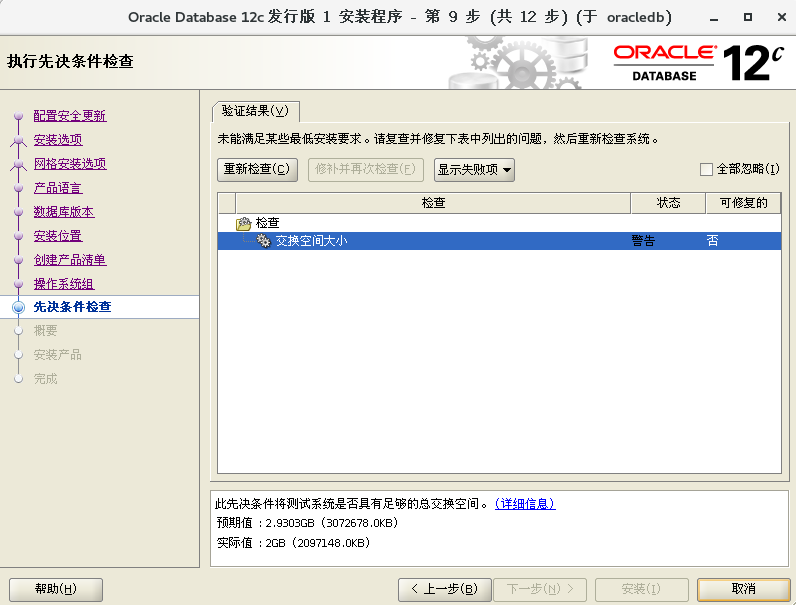Open the 详细信息 link
The width and height of the screenshot is (796, 605).
[x=525, y=503]
